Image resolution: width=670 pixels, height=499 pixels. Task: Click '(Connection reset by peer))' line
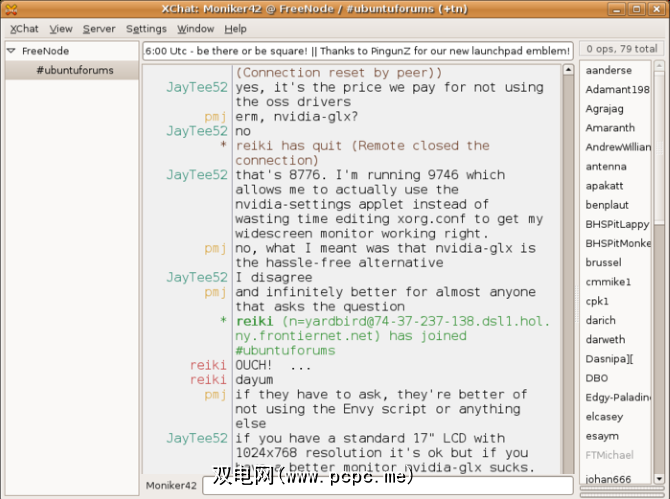339,73
